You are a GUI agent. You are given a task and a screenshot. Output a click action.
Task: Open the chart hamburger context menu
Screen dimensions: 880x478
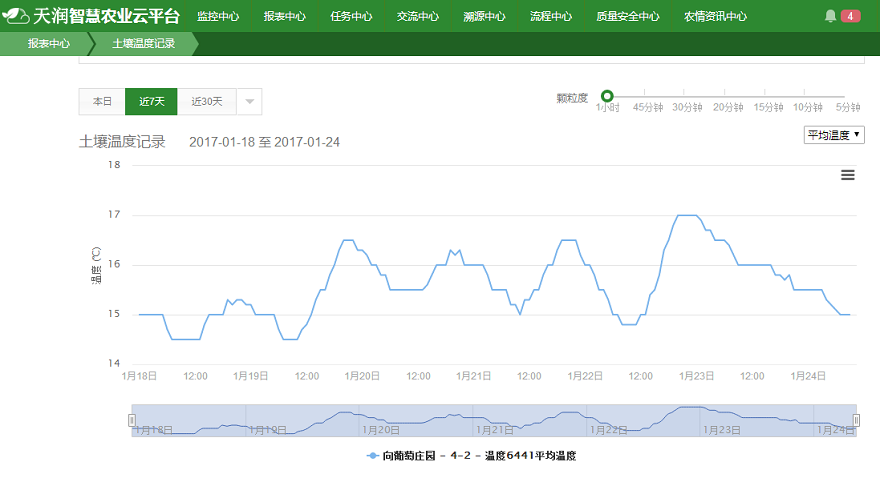(848, 175)
